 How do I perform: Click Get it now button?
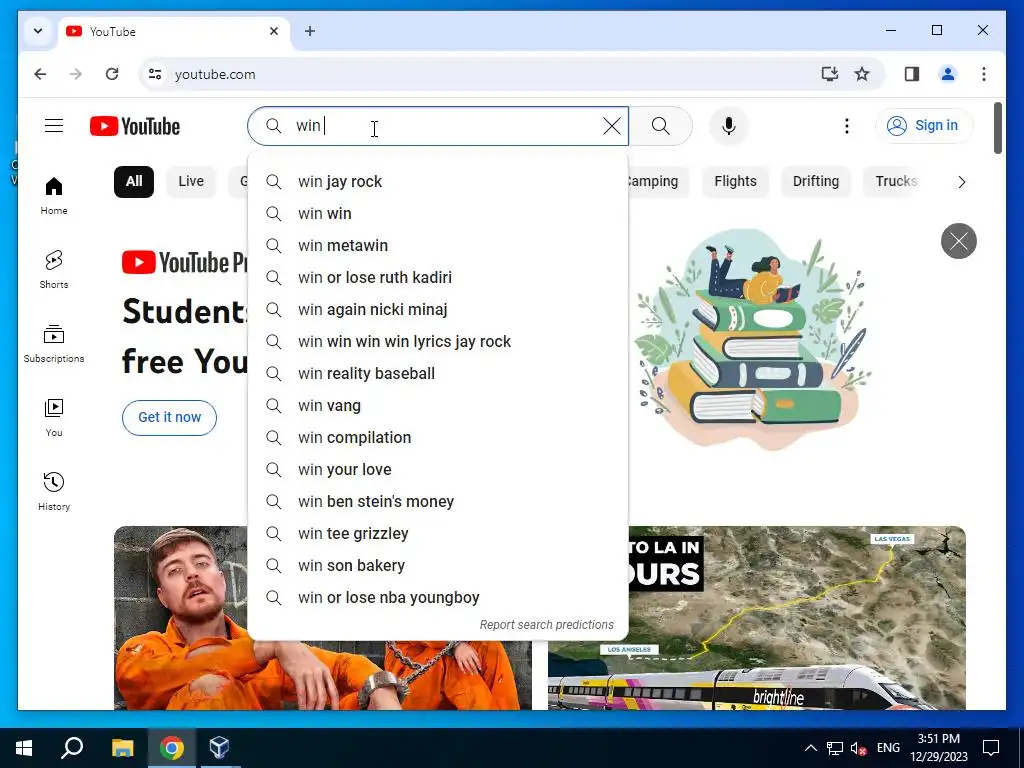(x=169, y=417)
